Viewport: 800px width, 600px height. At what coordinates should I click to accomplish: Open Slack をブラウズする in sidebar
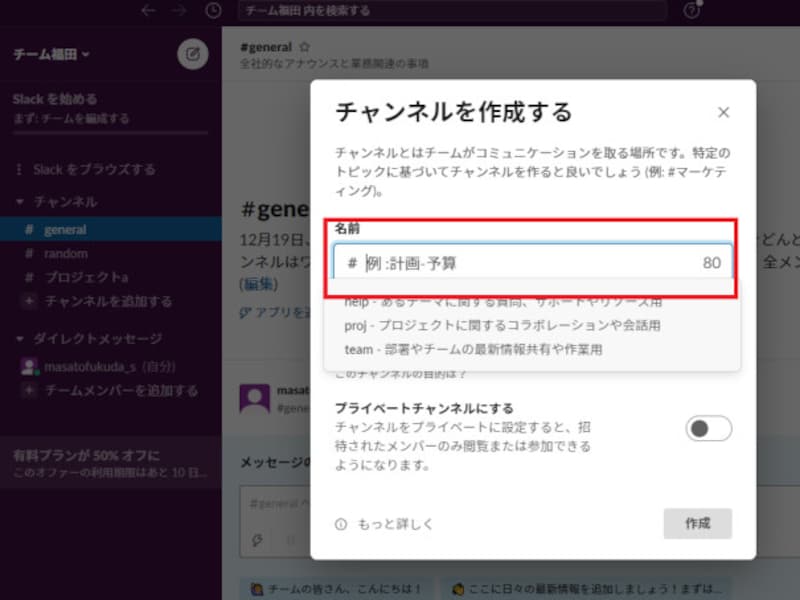pyautogui.click(x=94, y=169)
